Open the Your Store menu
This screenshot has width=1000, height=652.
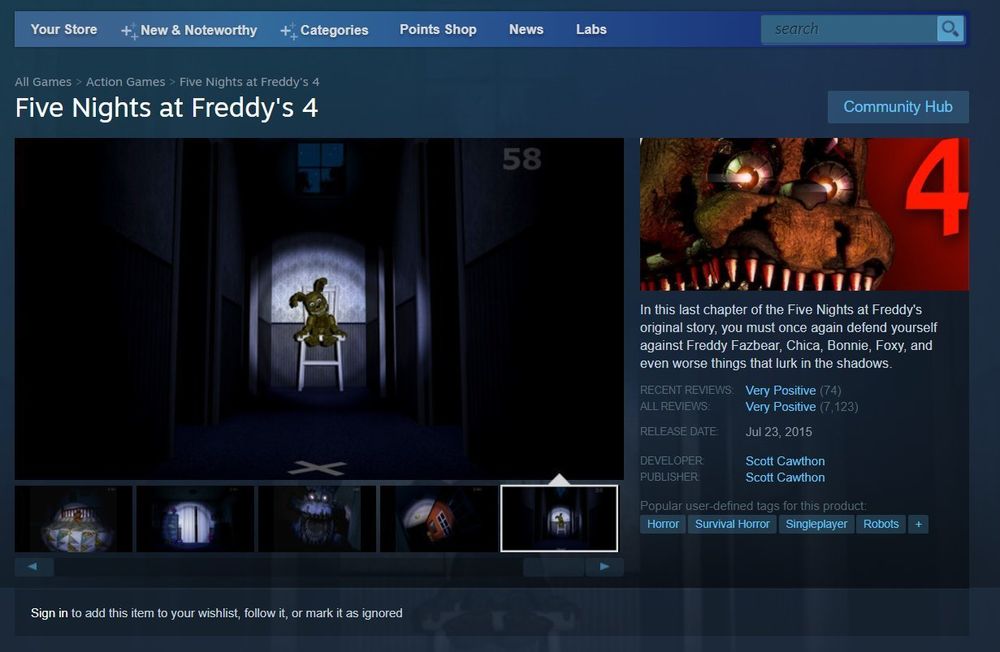[64, 29]
